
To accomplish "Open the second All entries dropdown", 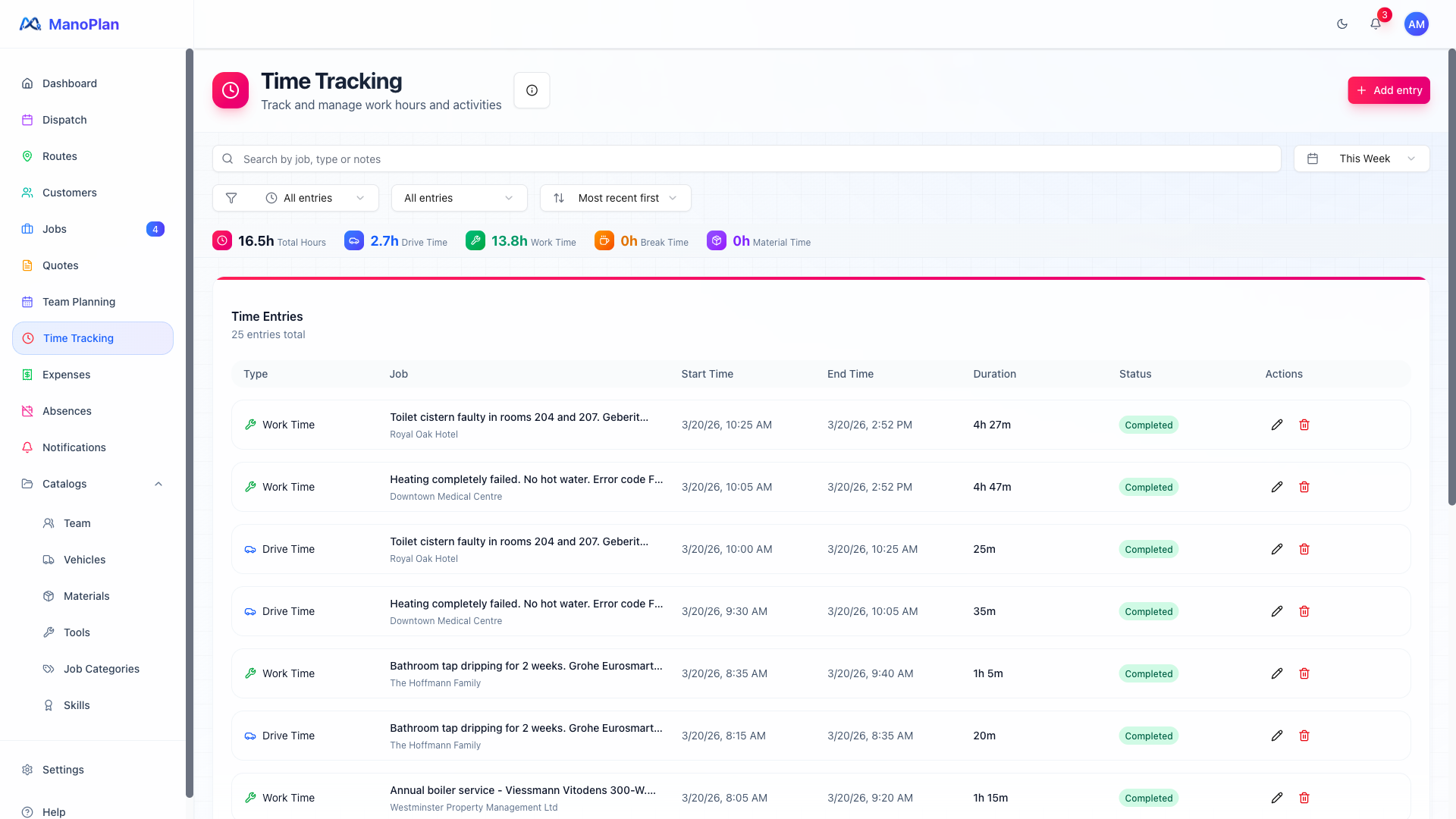I will click(459, 198).
